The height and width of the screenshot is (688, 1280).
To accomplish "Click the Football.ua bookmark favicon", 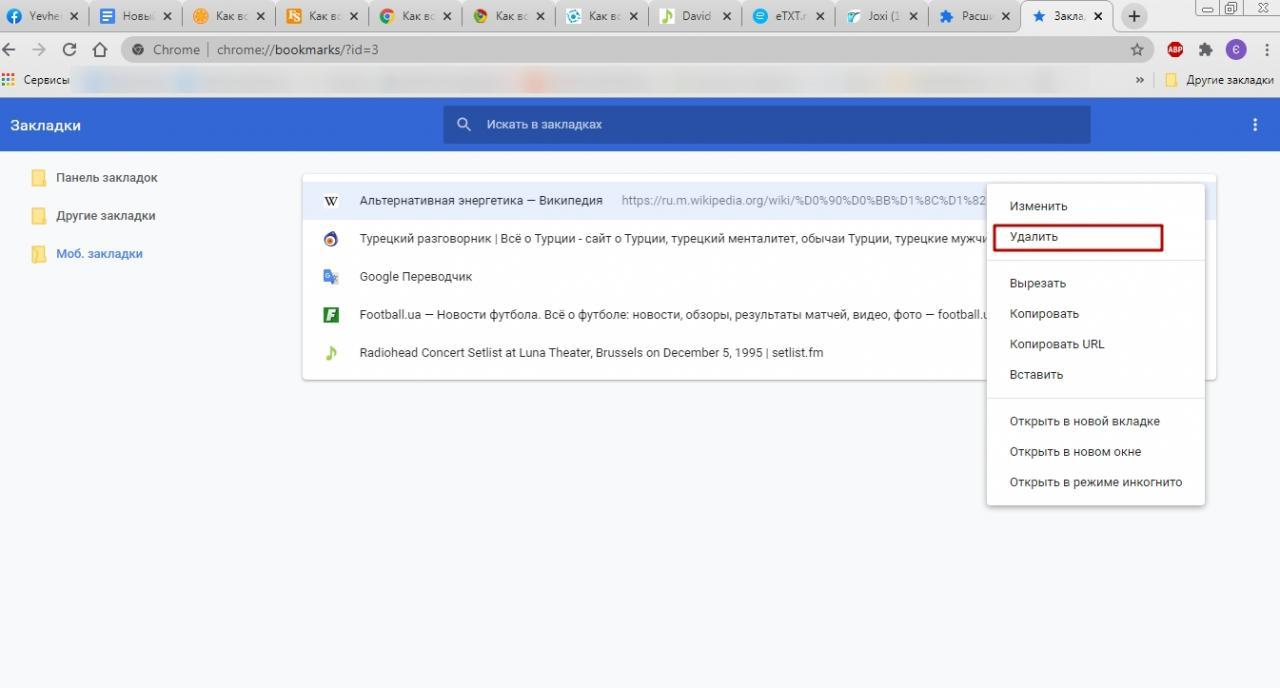I will (x=331, y=315).
